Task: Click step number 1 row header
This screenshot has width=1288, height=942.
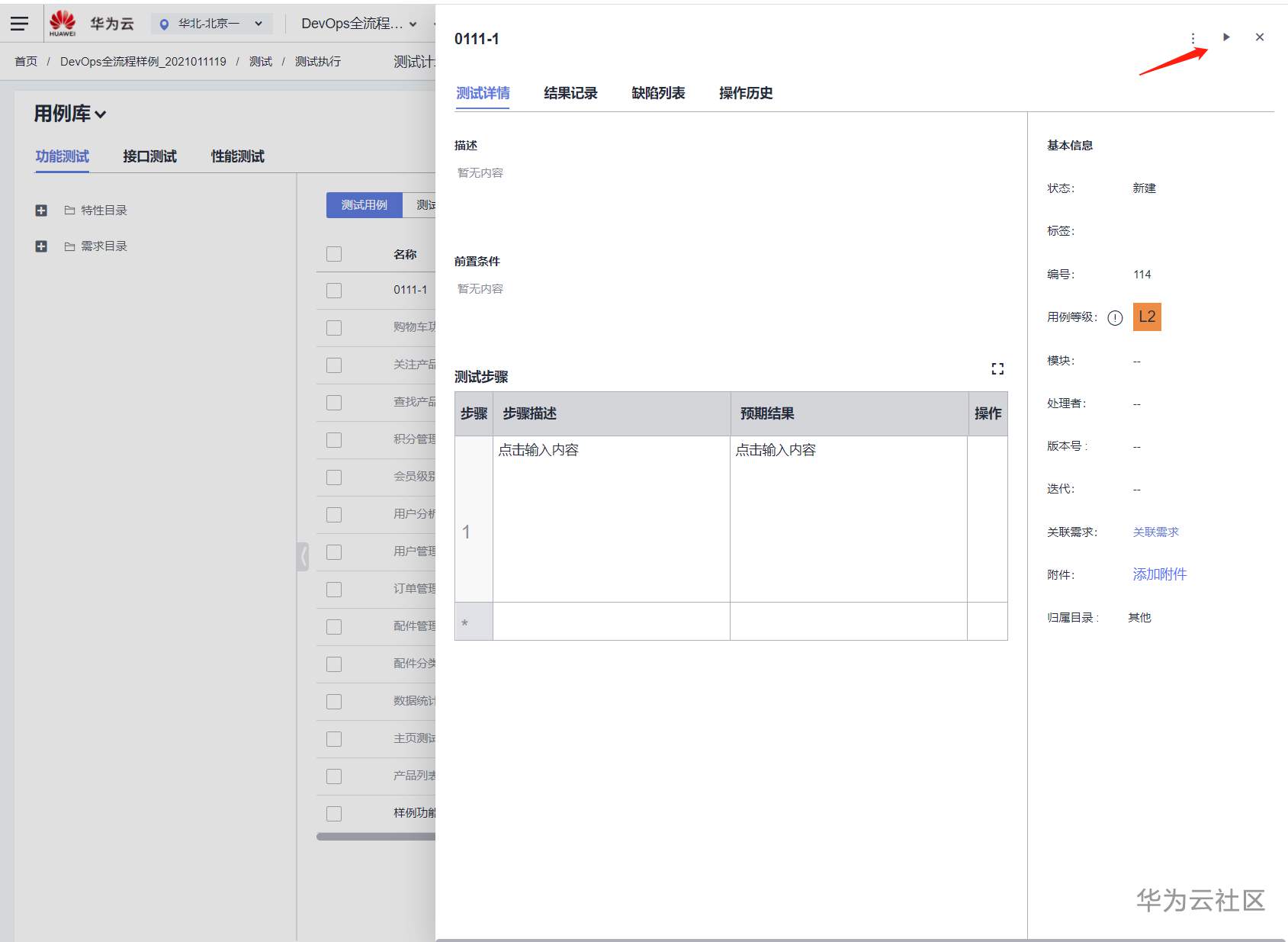Action: (474, 519)
